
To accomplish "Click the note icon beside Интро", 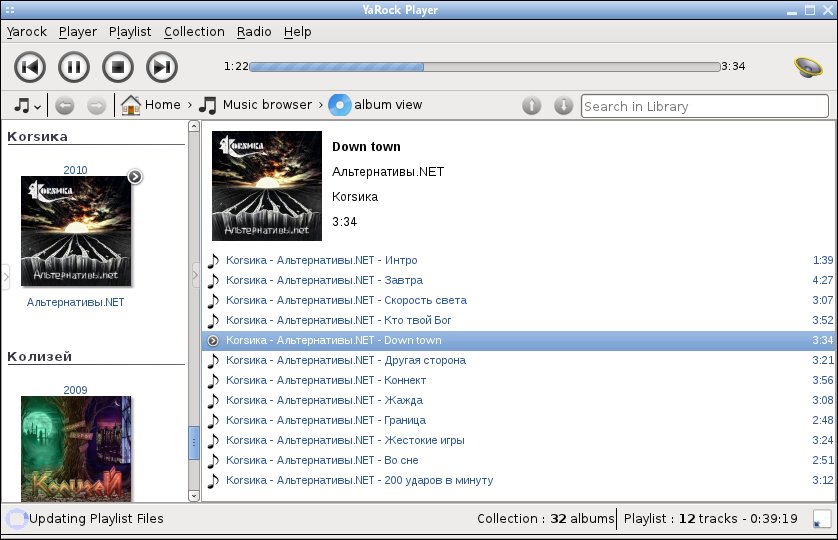I will click(213, 261).
